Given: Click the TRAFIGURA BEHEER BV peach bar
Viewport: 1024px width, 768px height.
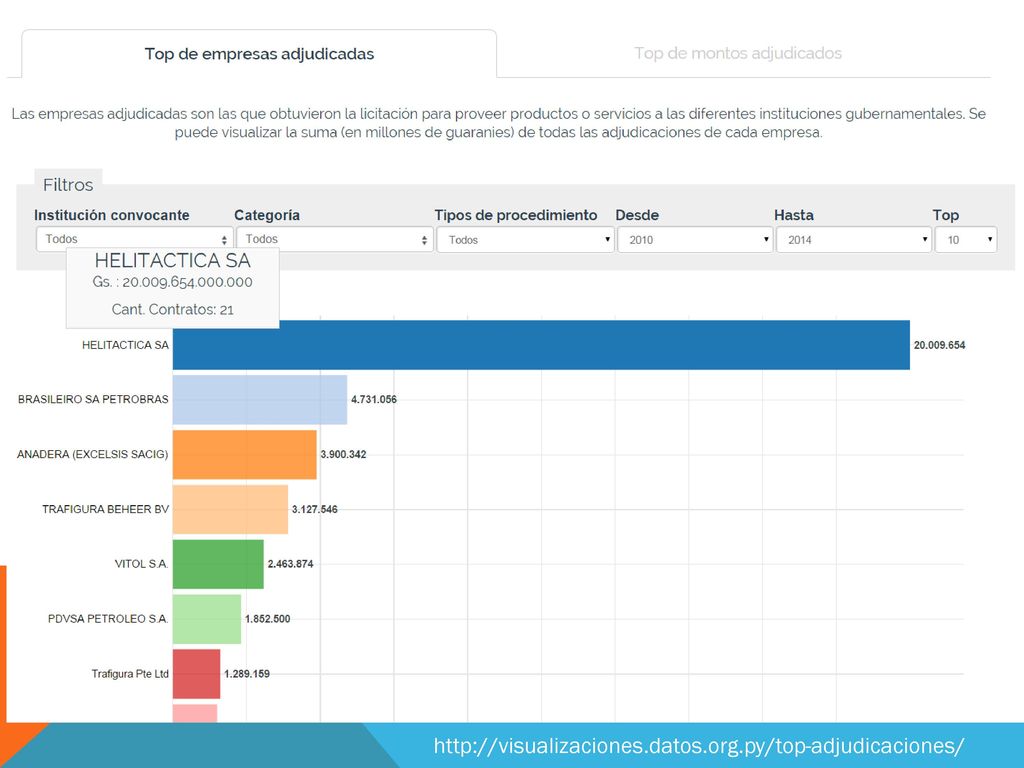Looking at the screenshot, I should point(231,509).
